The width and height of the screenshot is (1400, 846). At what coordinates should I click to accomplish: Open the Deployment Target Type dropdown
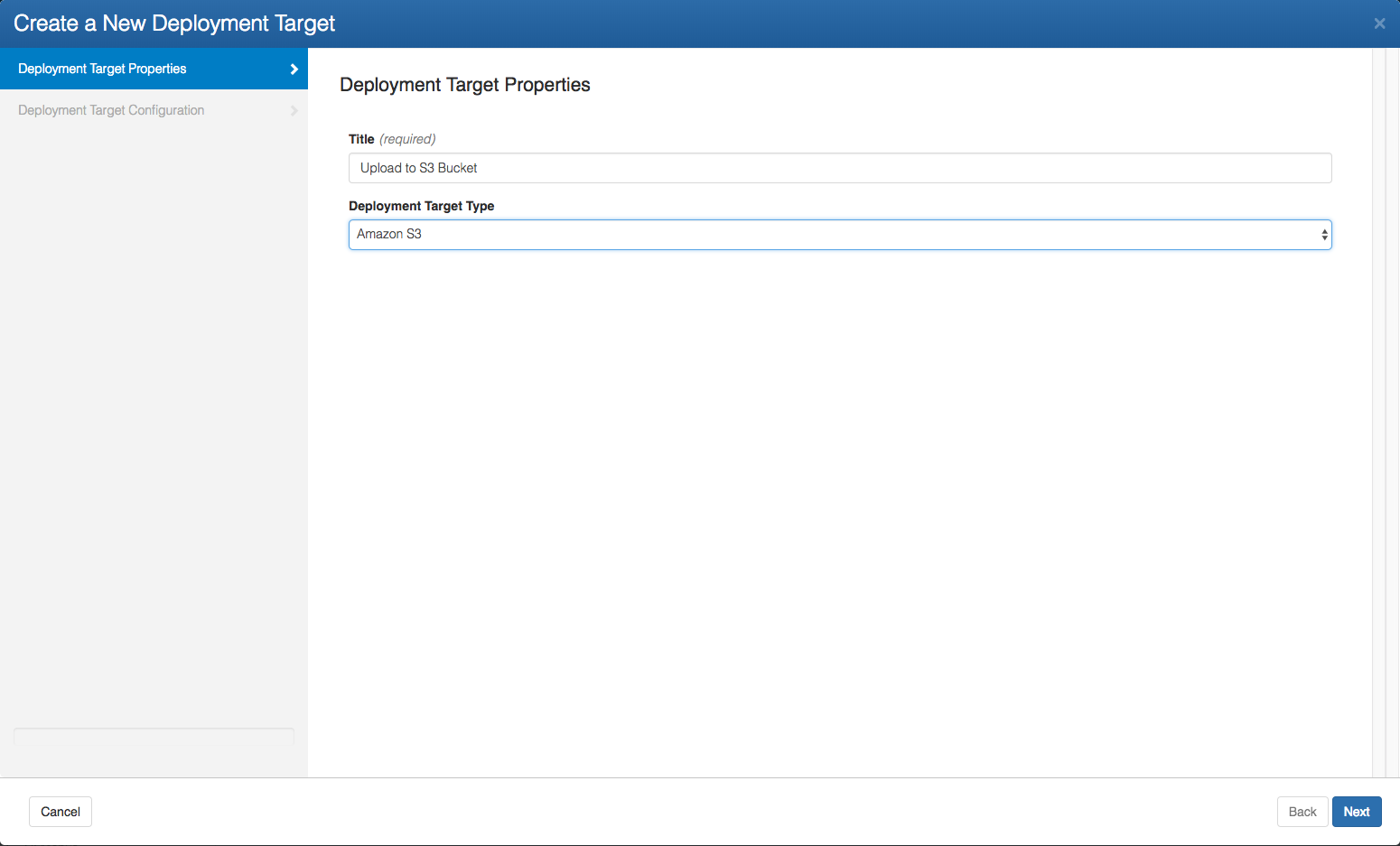[x=838, y=235]
